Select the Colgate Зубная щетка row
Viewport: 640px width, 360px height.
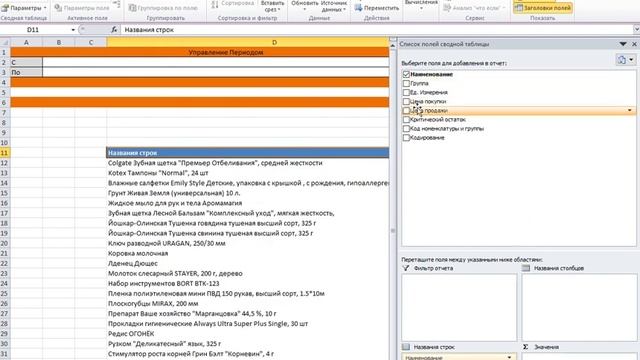pos(248,163)
